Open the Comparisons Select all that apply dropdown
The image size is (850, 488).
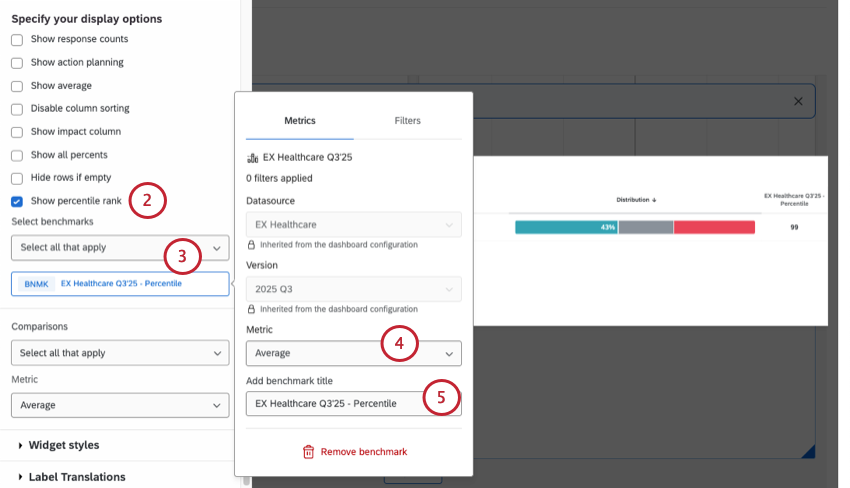tap(120, 353)
